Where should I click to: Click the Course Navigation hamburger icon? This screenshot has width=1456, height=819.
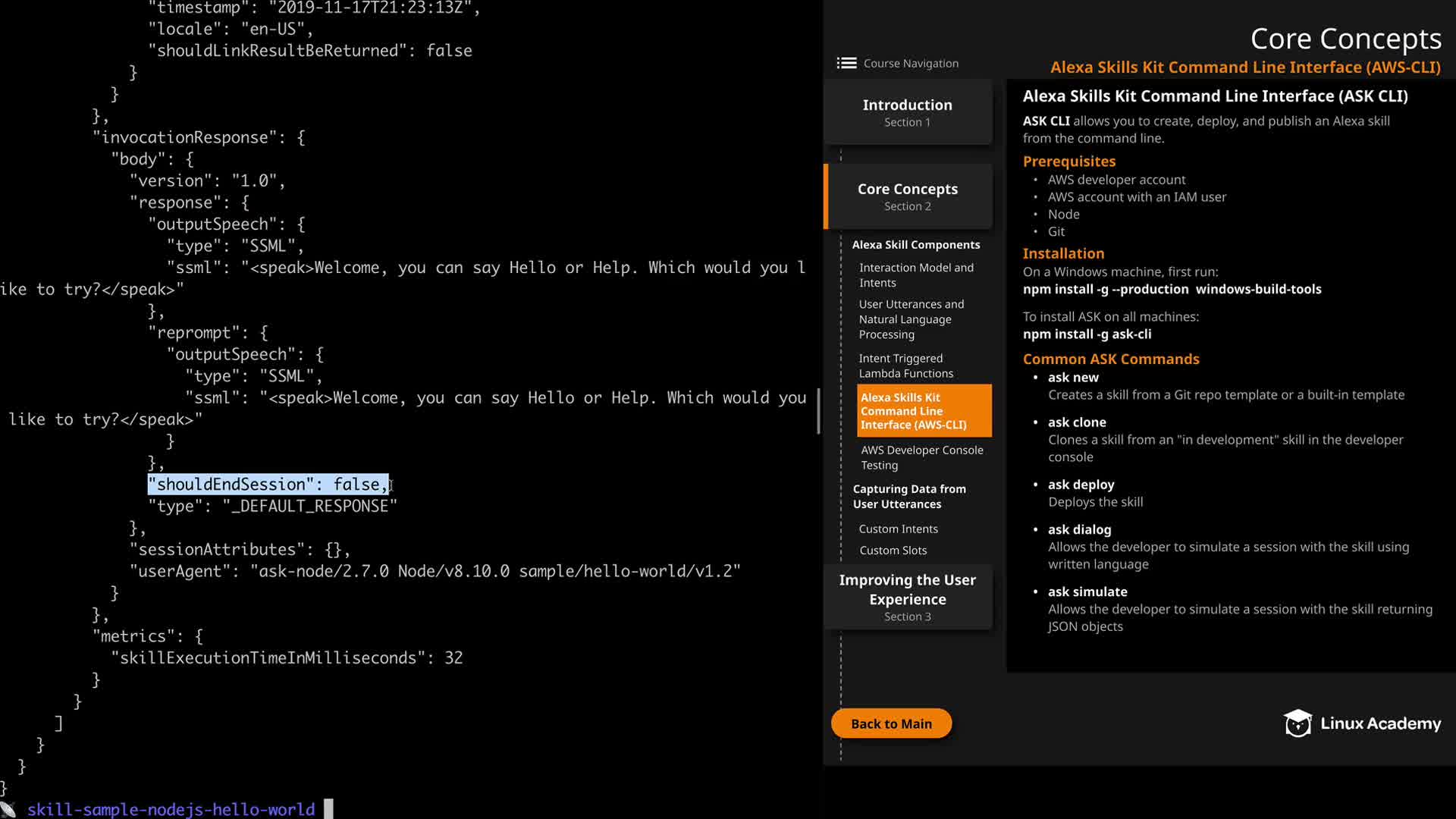846,63
